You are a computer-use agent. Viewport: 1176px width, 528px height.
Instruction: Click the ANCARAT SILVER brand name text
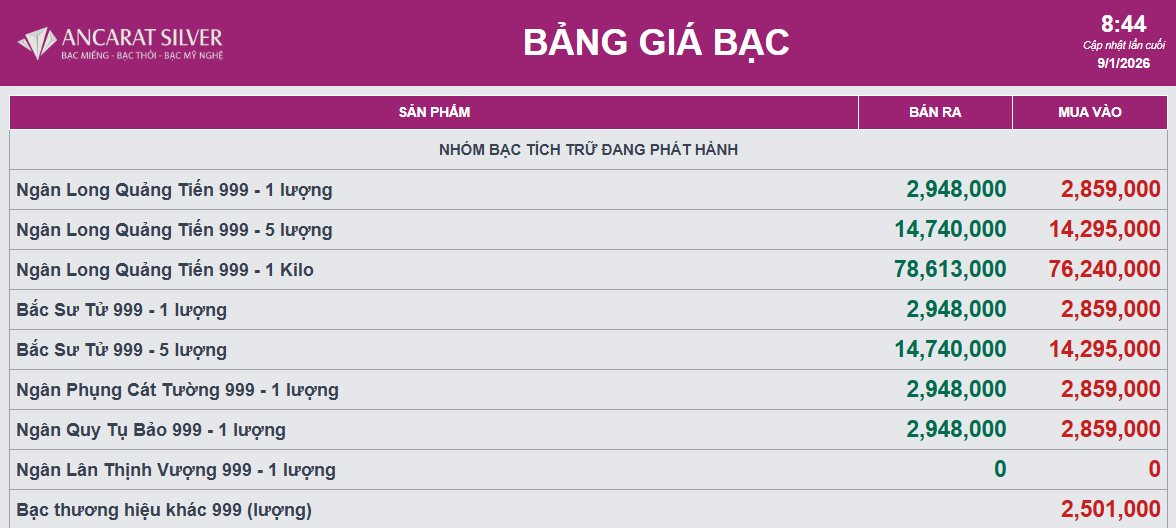tap(142, 38)
